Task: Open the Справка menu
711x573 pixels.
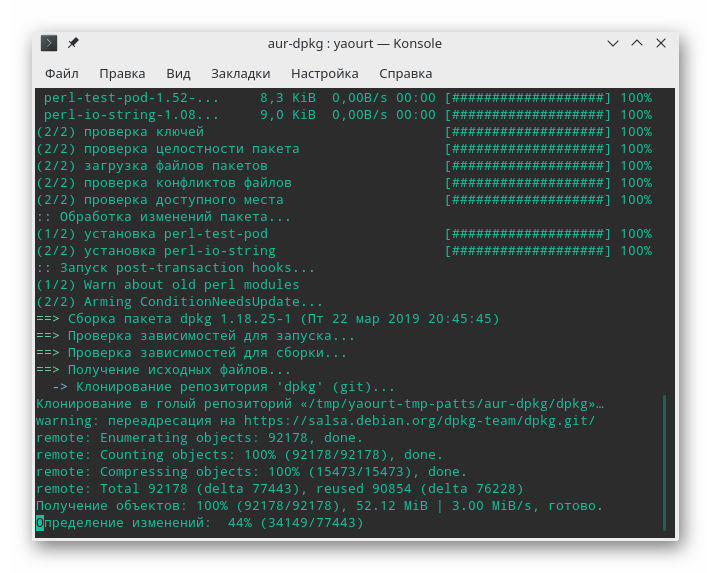Action: tap(405, 74)
